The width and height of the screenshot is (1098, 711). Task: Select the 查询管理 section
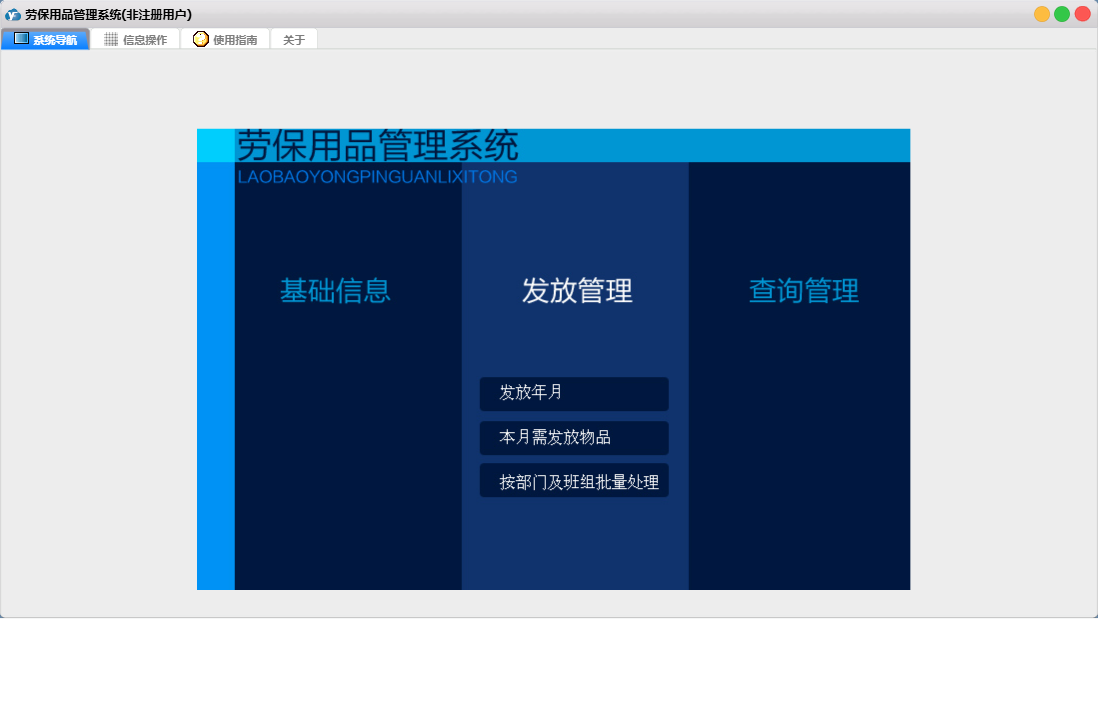pos(804,291)
